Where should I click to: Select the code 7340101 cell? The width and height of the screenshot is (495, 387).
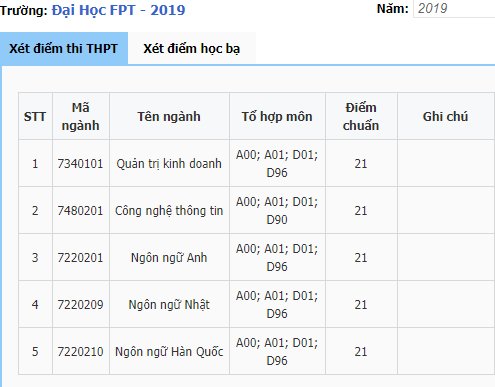pos(81,164)
